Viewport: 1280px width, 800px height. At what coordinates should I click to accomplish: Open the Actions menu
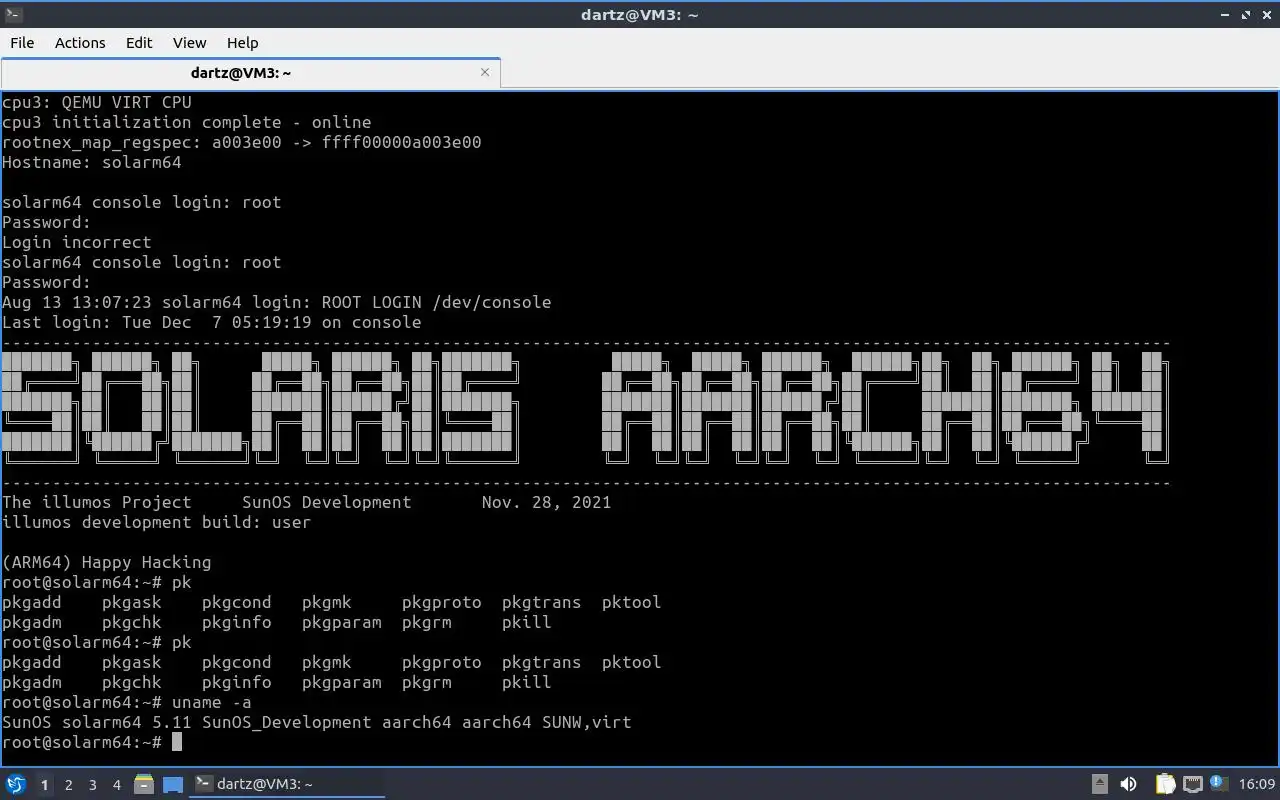click(80, 42)
